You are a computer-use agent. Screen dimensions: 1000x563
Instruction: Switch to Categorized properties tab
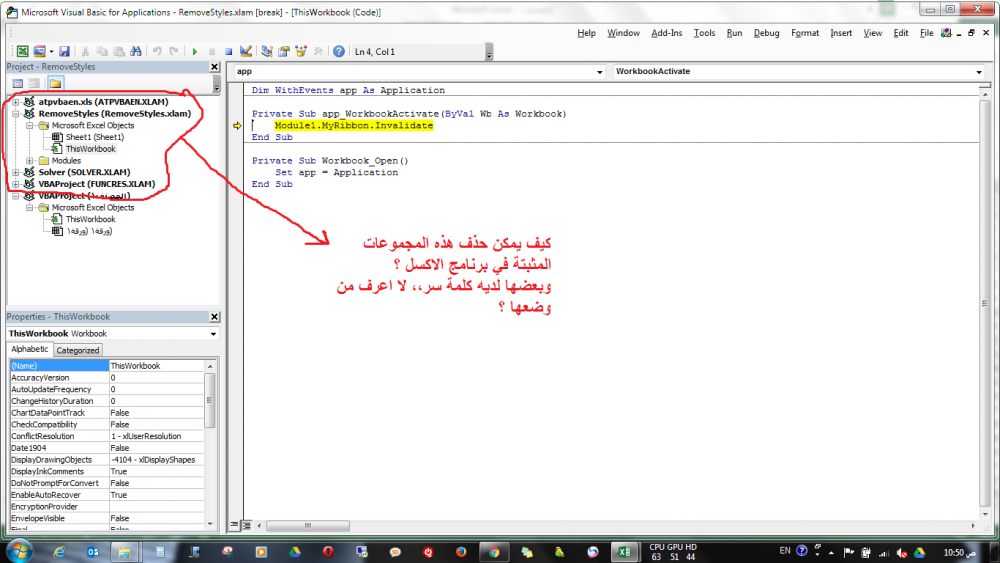[x=77, y=350]
